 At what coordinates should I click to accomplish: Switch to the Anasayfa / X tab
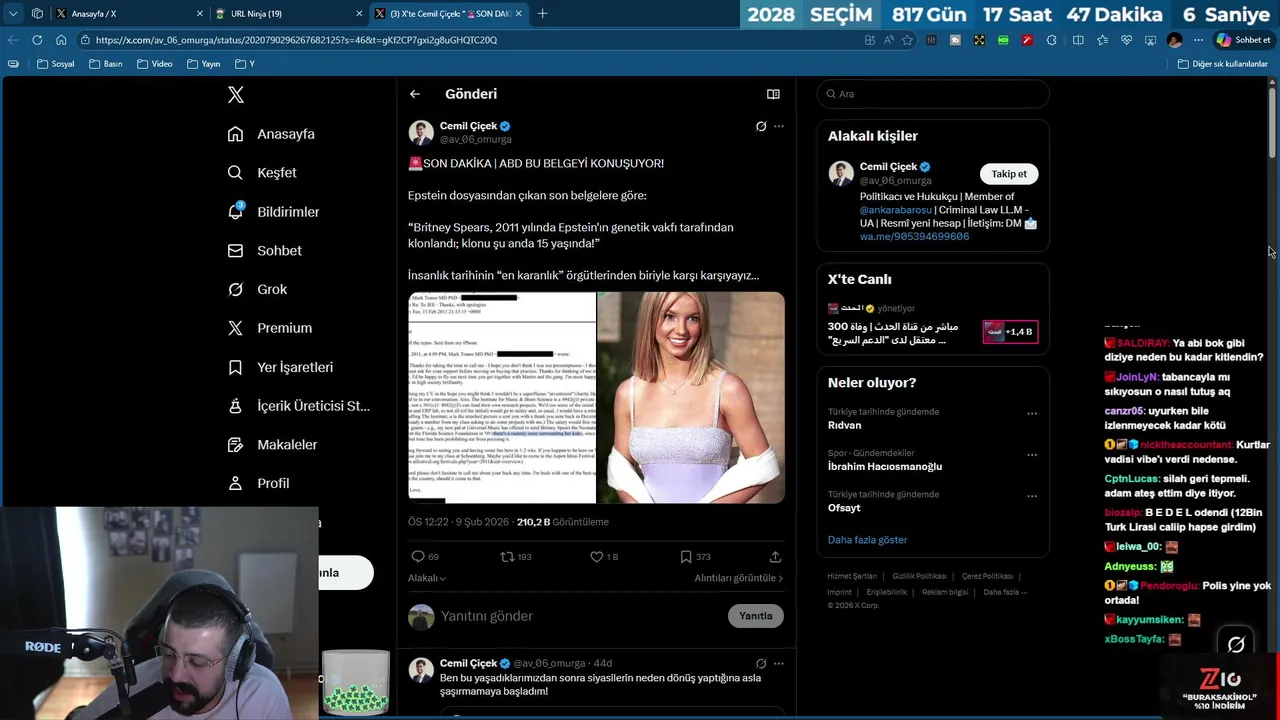[x=128, y=14]
